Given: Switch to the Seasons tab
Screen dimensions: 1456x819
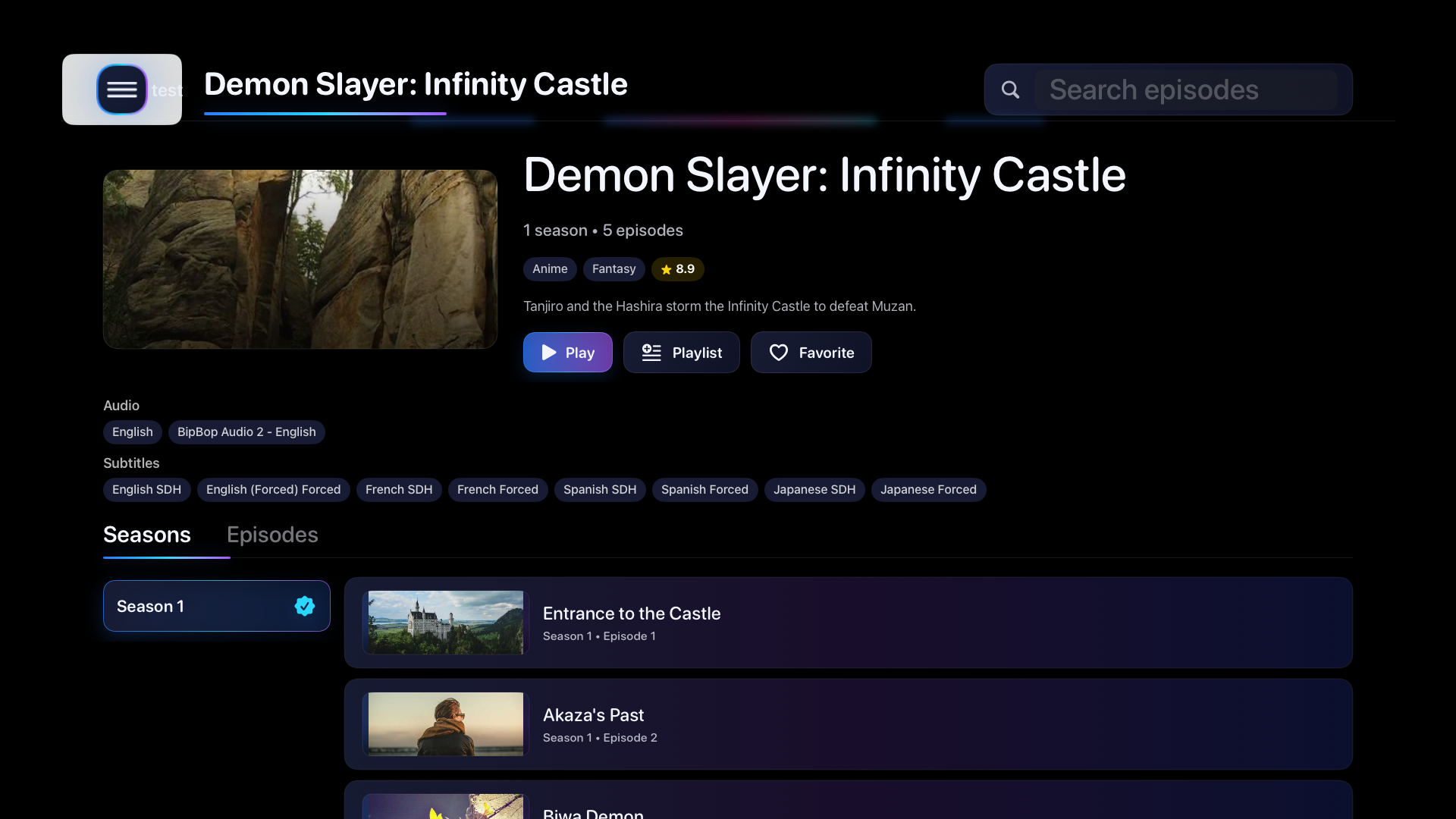Looking at the screenshot, I should [147, 535].
